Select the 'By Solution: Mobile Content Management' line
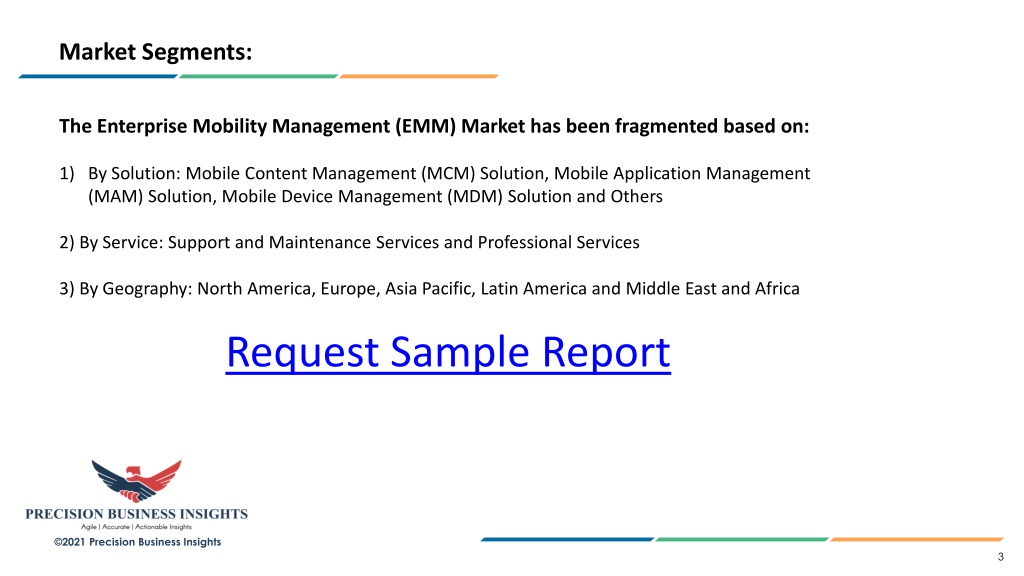Screen dimensions: 1024x576 click(434, 173)
